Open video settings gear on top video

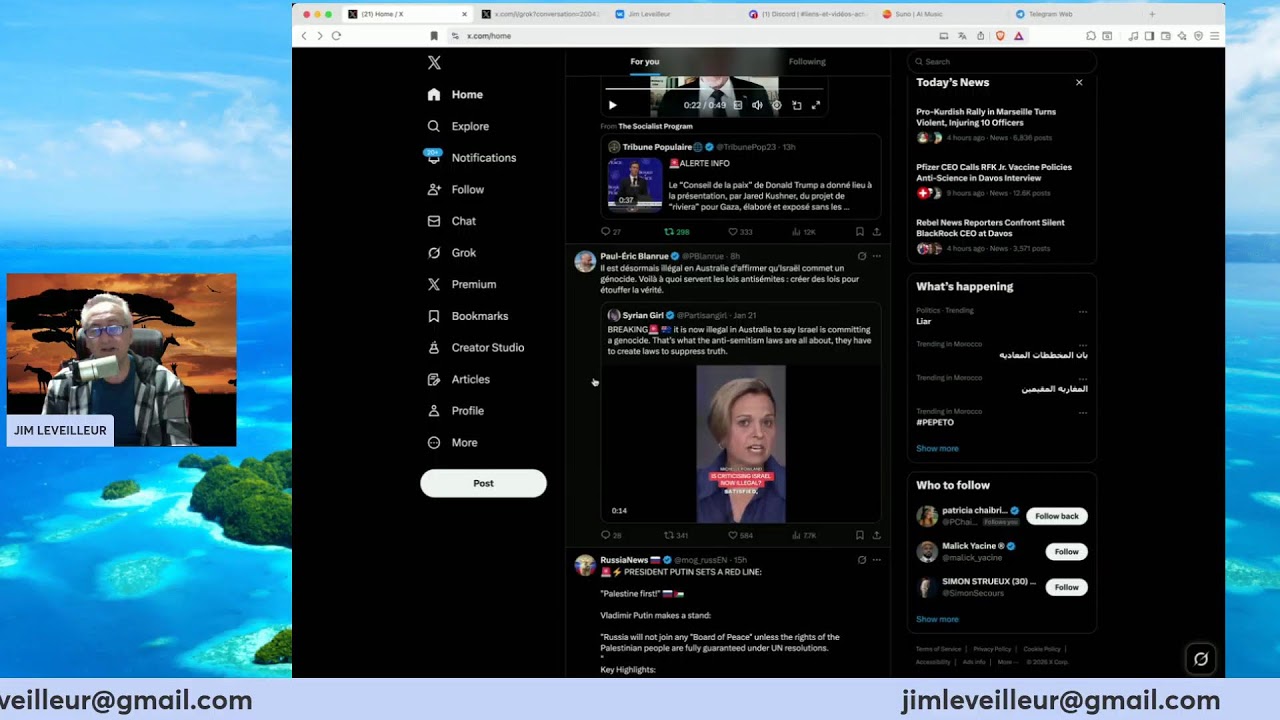777,105
